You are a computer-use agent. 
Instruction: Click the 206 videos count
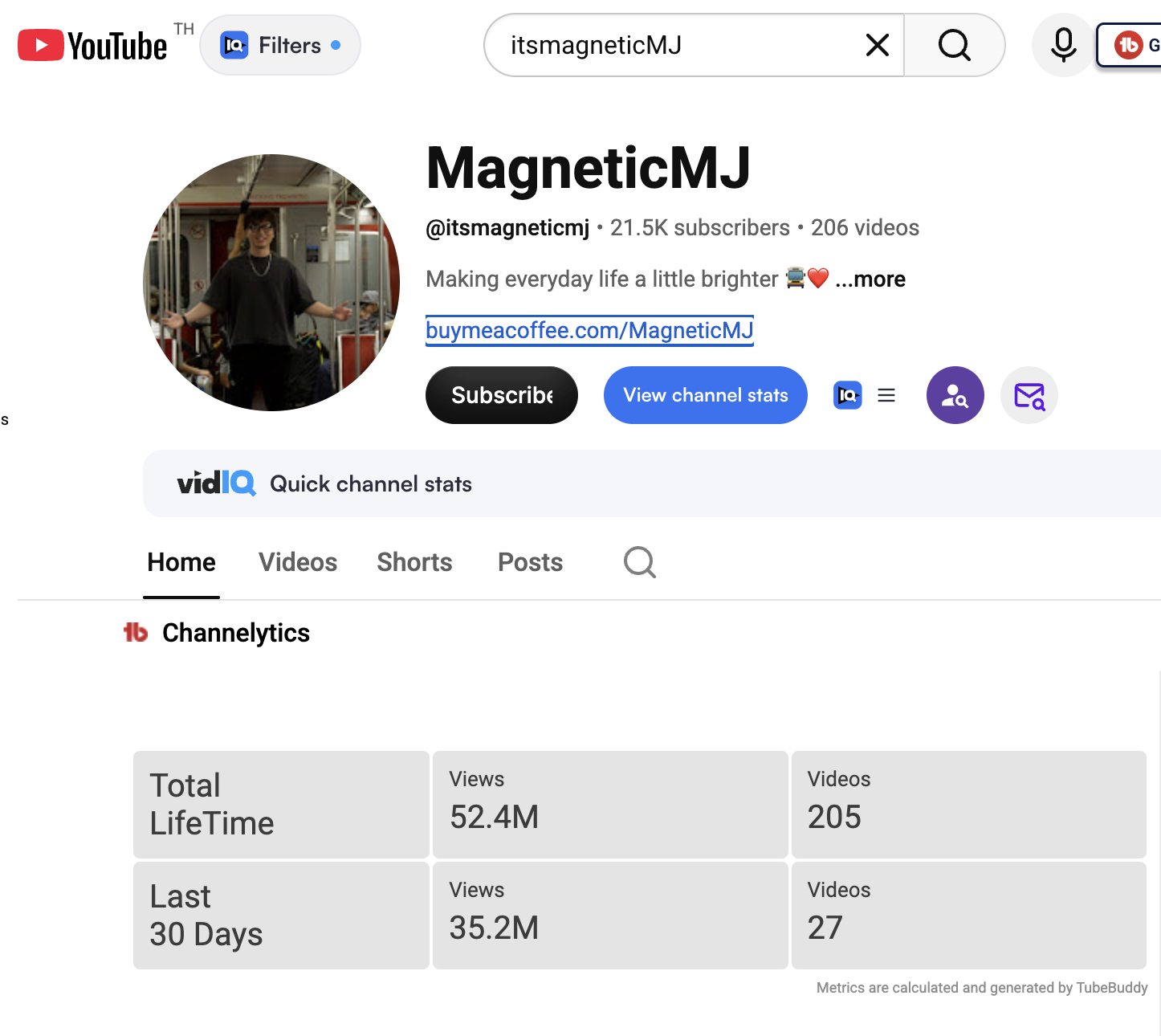pyautogui.click(x=865, y=228)
